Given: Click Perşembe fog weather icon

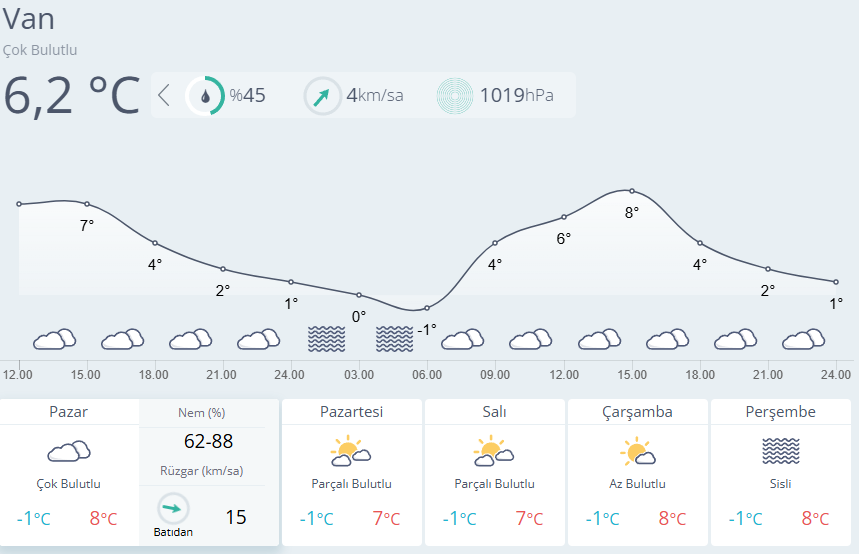Looking at the screenshot, I should click(780, 451).
